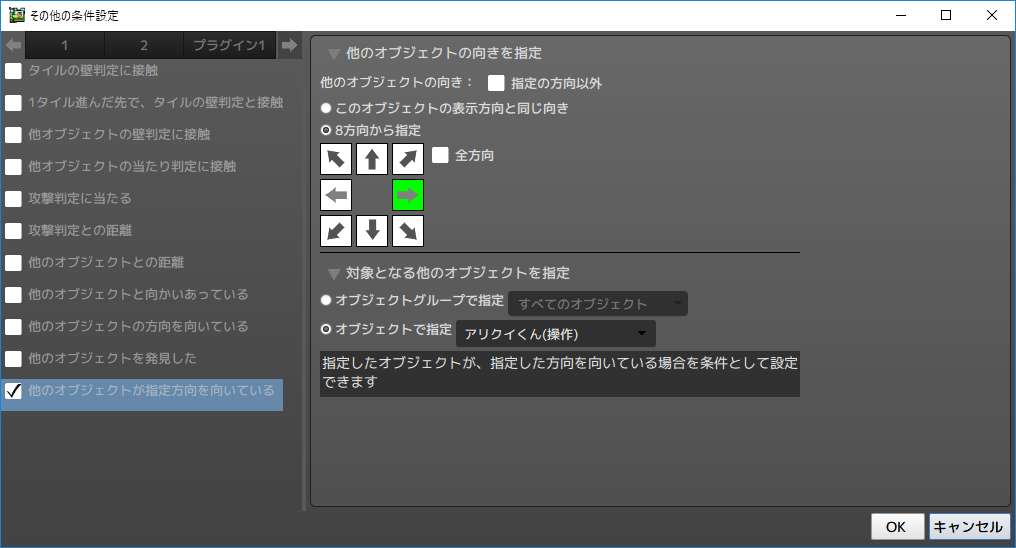
Task: Check 他のオブジェクトを発見した
Action: pyautogui.click(x=13, y=359)
